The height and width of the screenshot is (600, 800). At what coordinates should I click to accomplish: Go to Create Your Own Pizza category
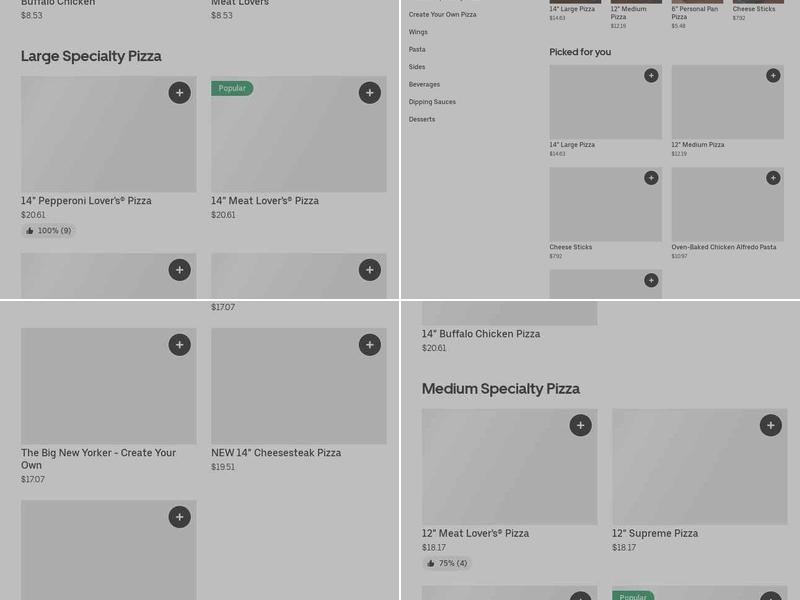[x=442, y=15]
